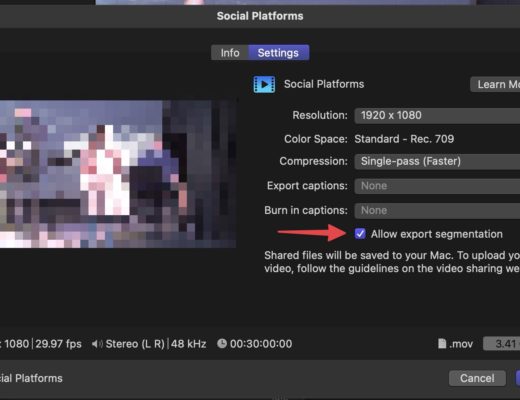This screenshot has height=400, width=520.
Task: Click the 29.97 fps text
Action: pos(58,344)
